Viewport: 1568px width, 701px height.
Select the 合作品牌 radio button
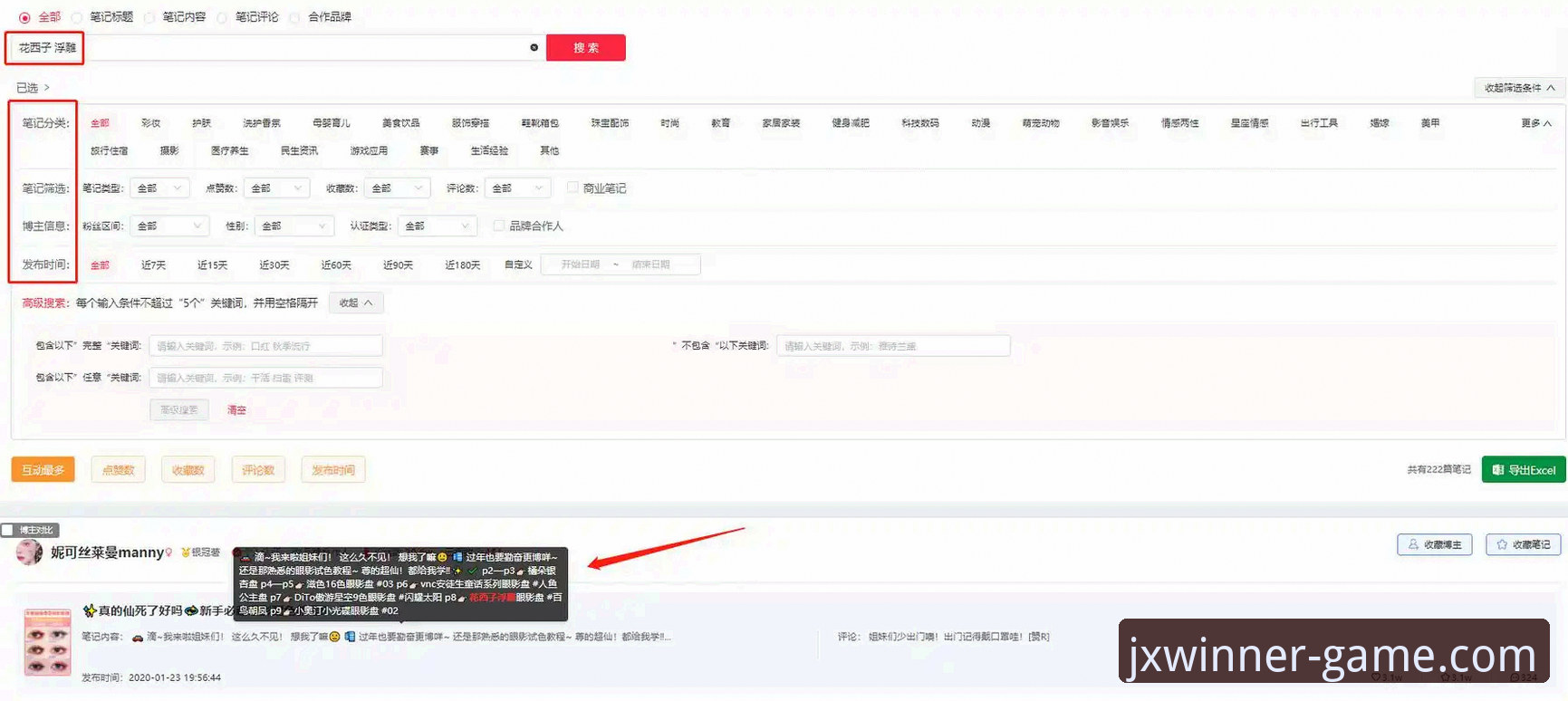[294, 17]
